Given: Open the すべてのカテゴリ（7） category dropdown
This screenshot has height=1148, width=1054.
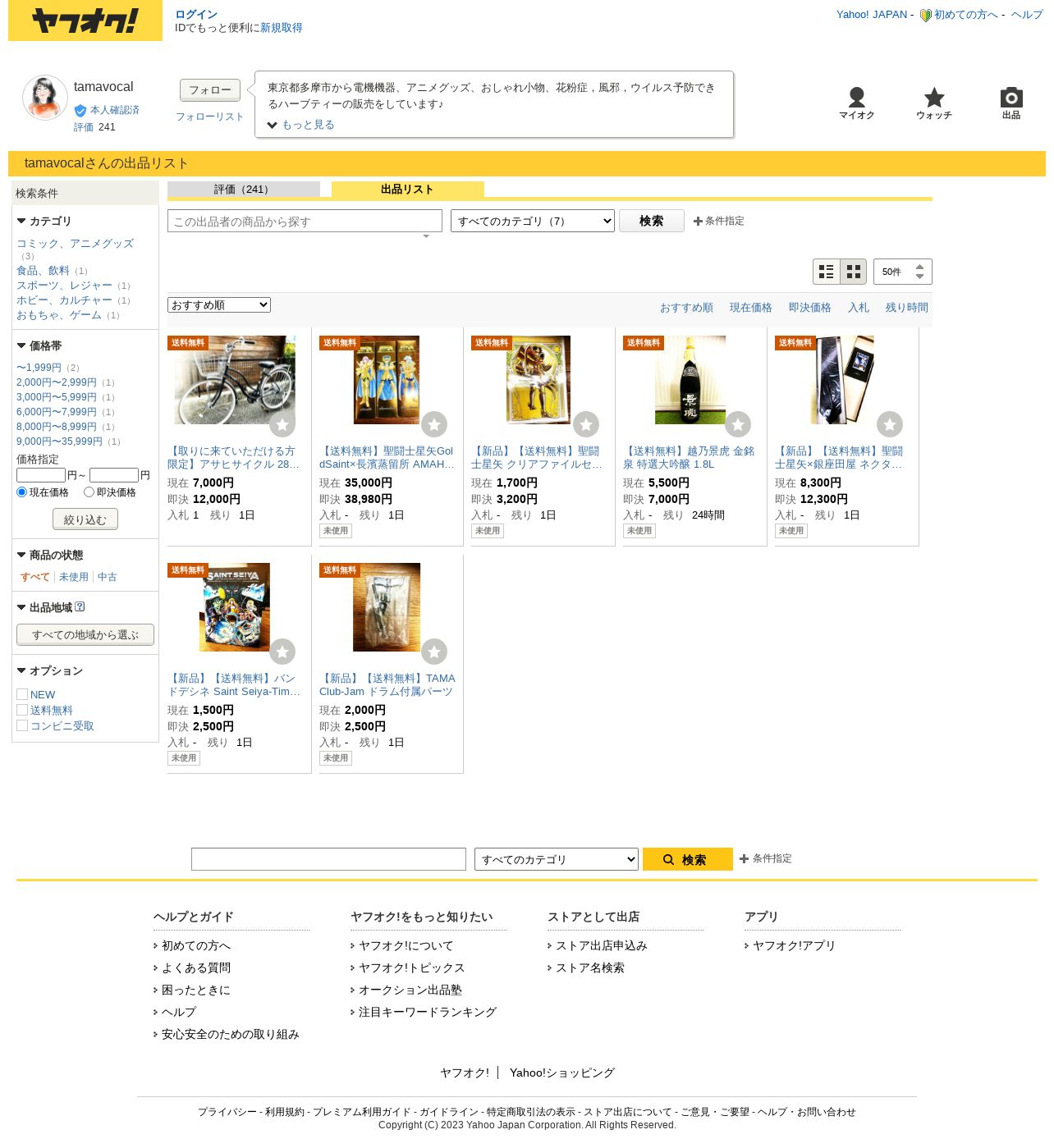Looking at the screenshot, I should pos(533,221).
